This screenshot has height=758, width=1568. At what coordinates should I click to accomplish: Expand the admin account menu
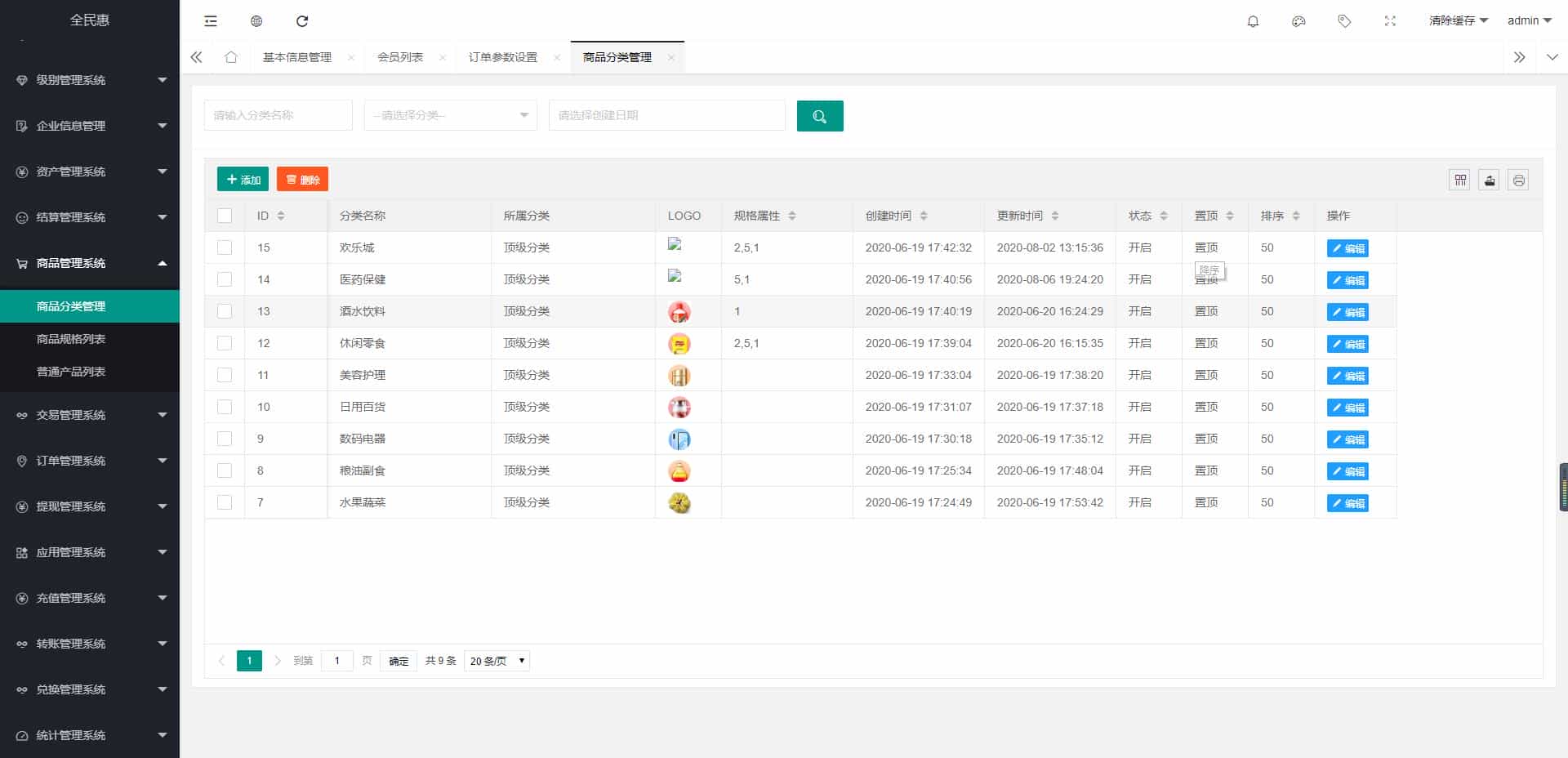coord(1528,20)
